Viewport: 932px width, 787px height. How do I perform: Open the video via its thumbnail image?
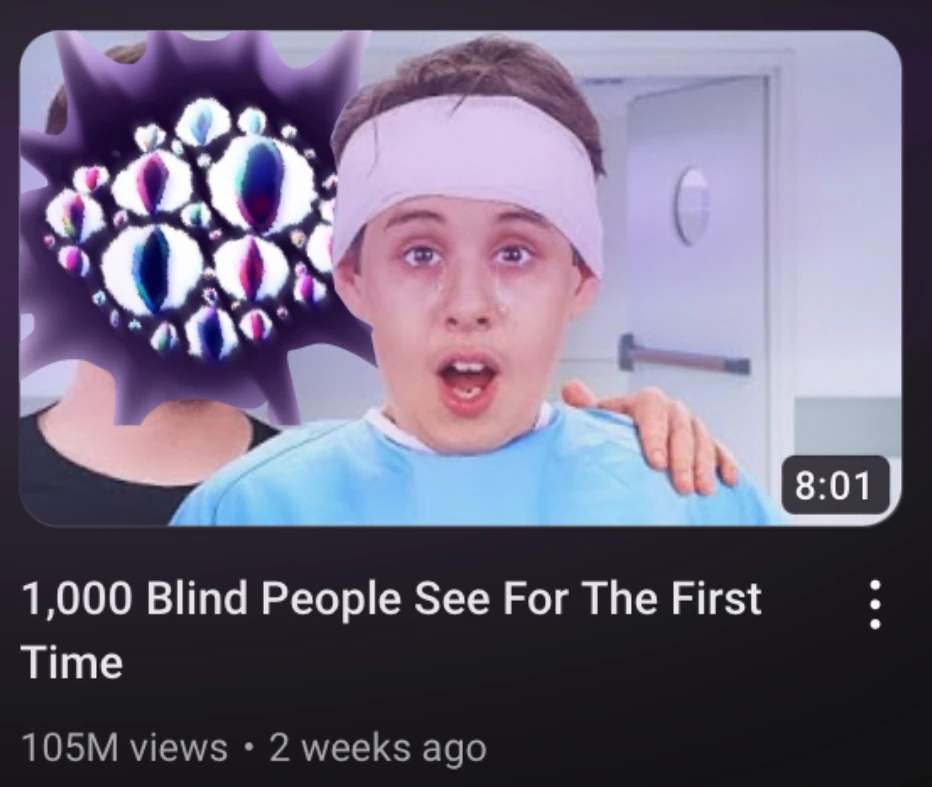point(461,278)
